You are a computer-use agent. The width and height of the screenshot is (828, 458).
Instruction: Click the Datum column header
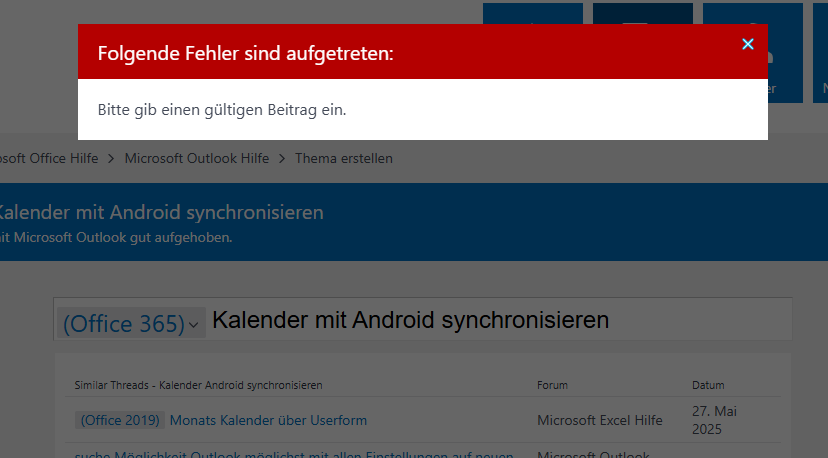(708, 385)
